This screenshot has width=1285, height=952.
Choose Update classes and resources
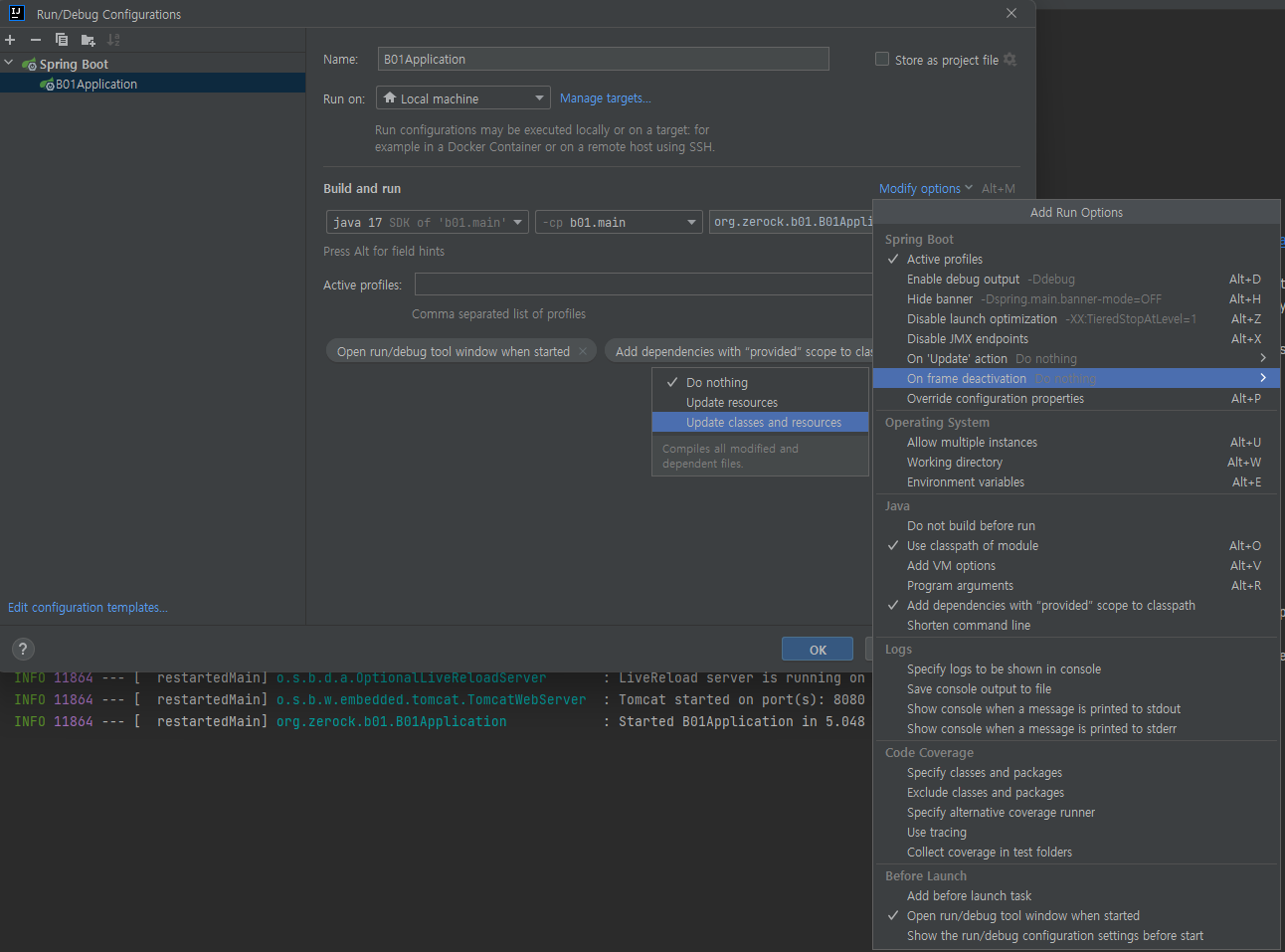point(760,422)
